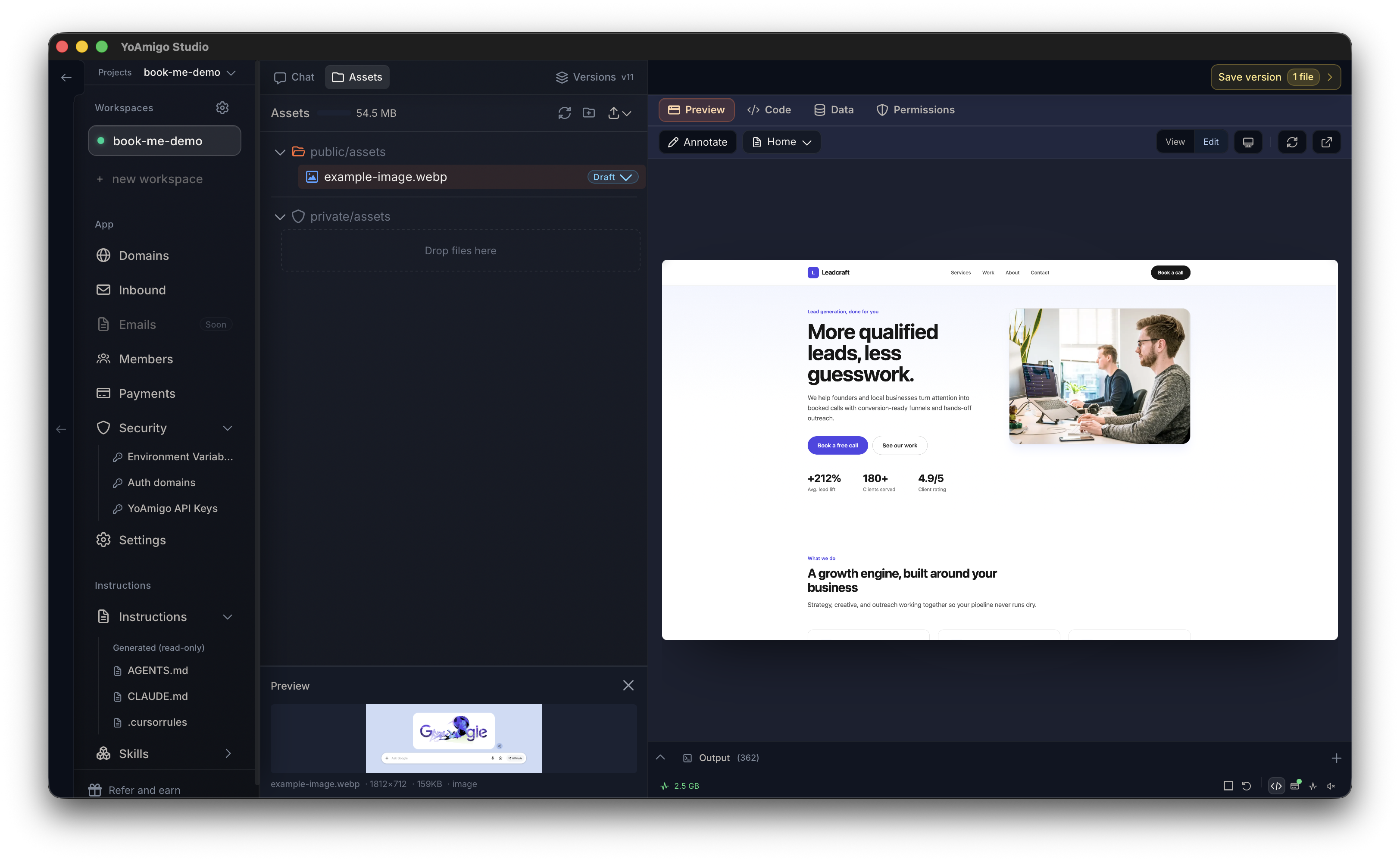The height and width of the screenshot is (862, 1400).
Task: Open workspace settings gear next to Workspaces
Action: coord(222,108)
